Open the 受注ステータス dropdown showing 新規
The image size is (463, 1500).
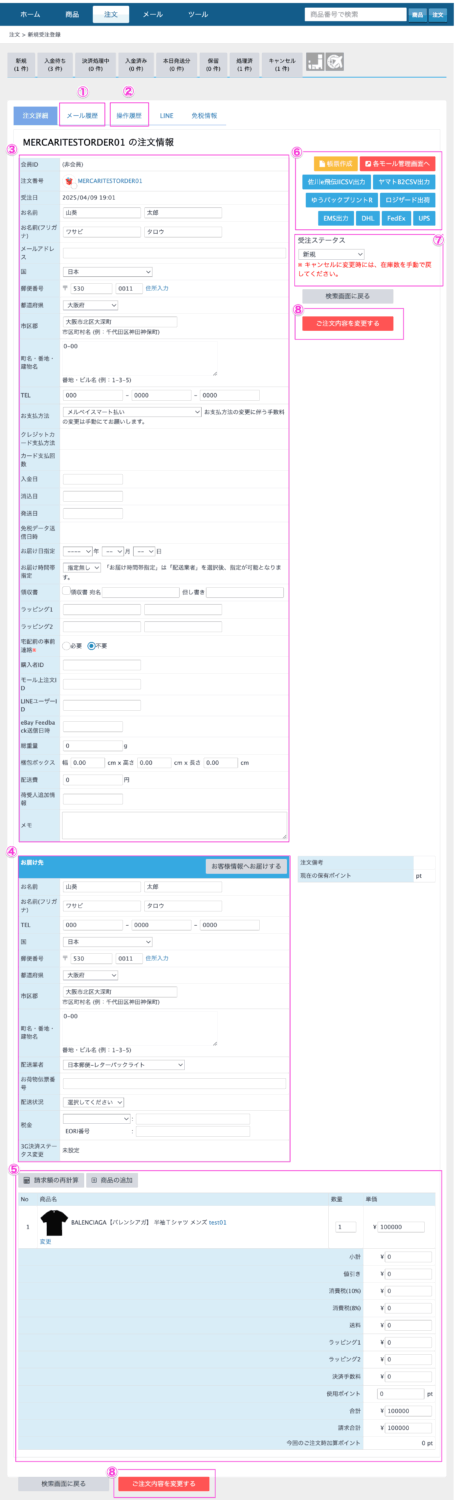(332, 255)
